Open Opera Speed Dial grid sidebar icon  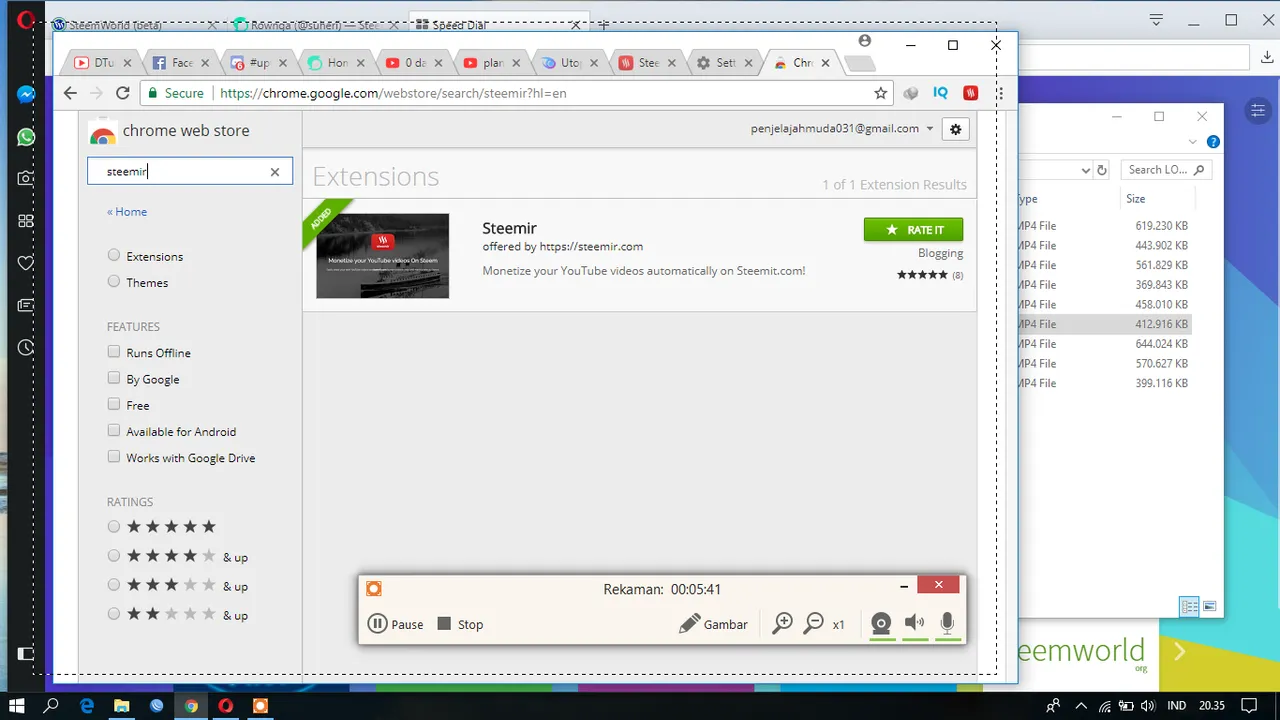[x=26, y=220]
